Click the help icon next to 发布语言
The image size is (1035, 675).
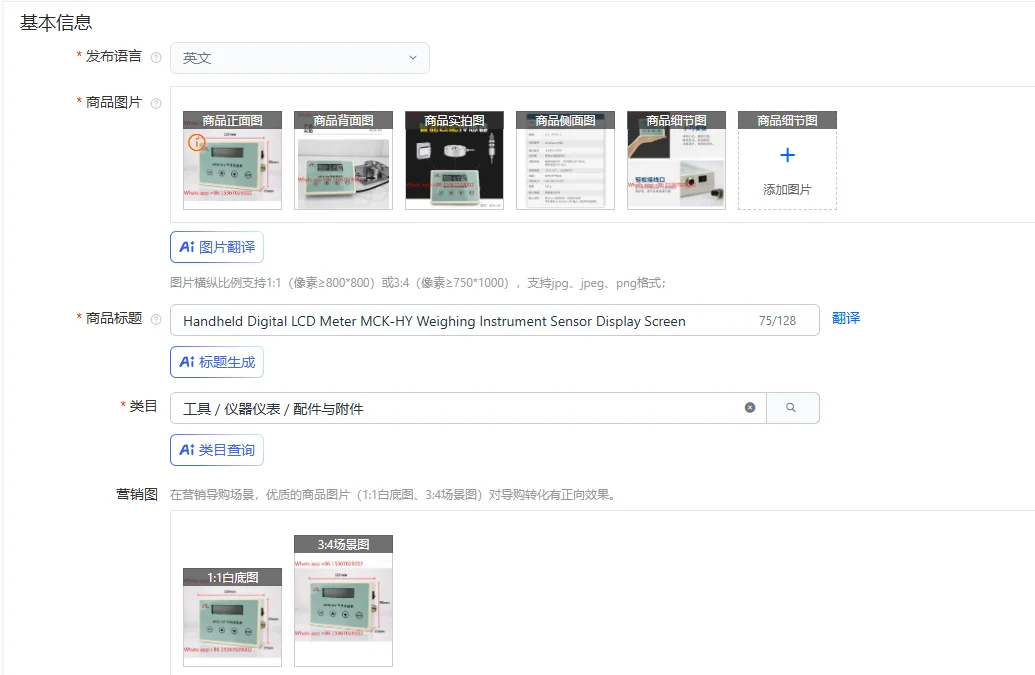click(156, 57)
